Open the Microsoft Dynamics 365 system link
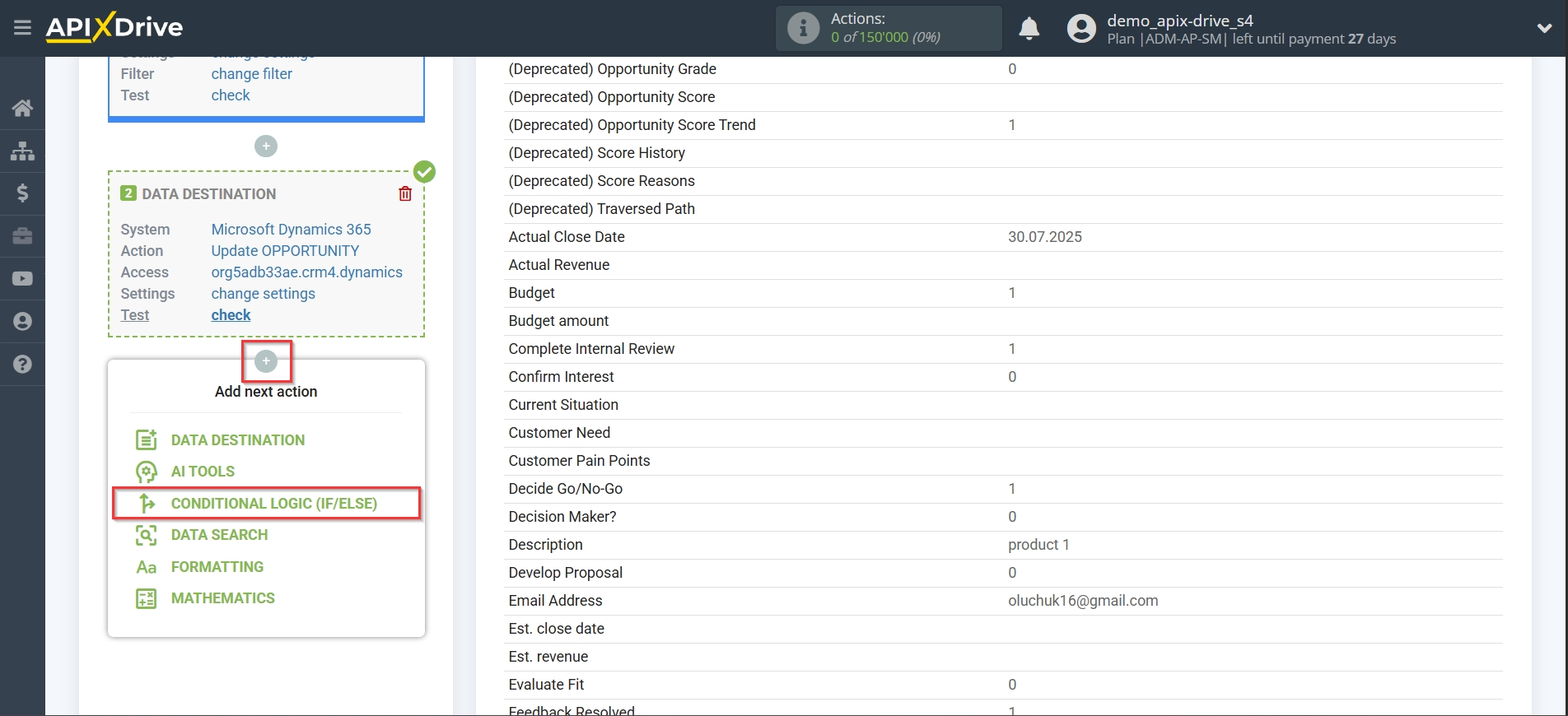This screenshot has width=1568, height=716. (x=291, y=230)
